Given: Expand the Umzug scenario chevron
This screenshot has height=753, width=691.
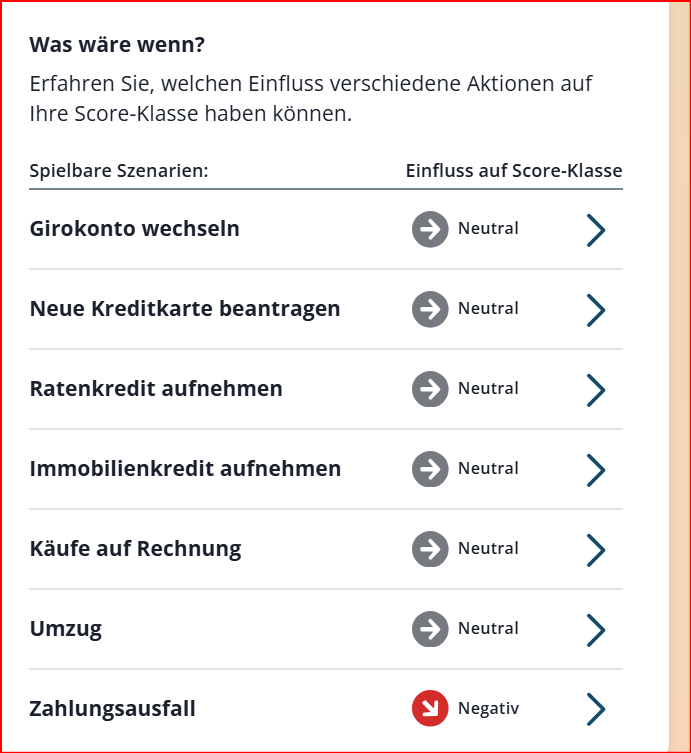Looking at the screenshot, I should [x=596, y=629].
